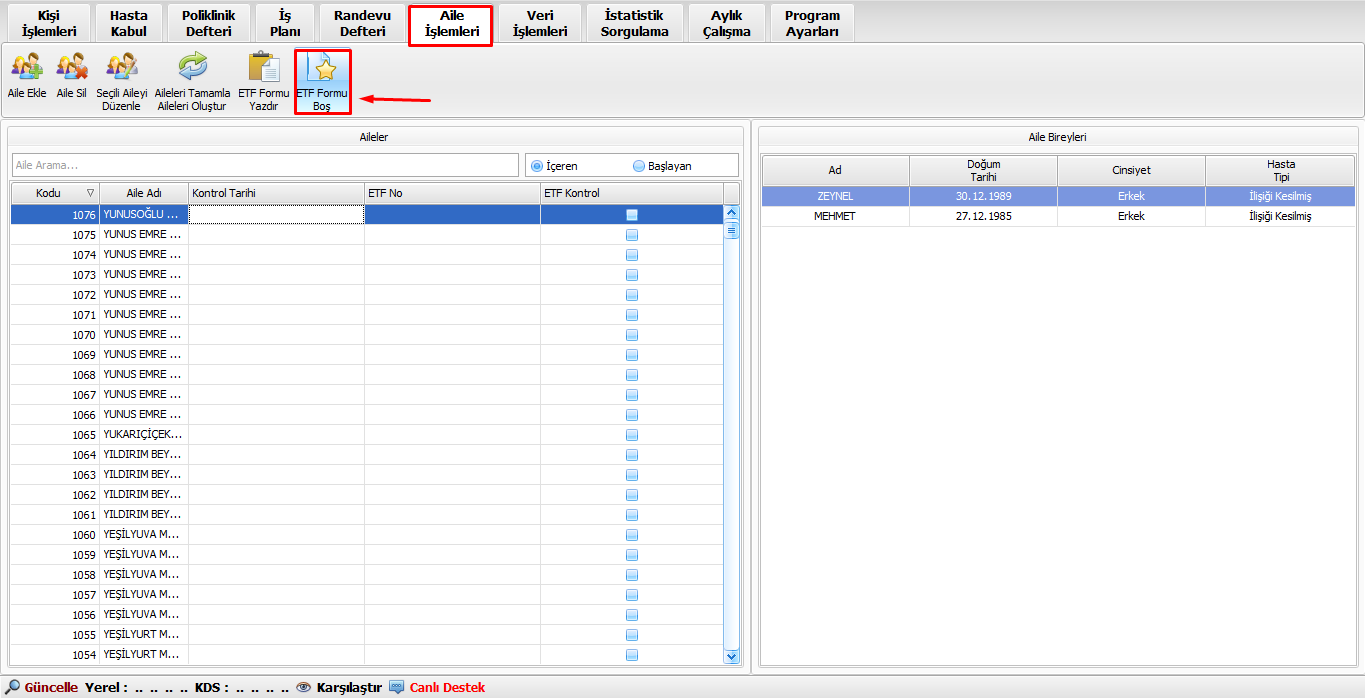Click the Aile Adı column header
Viewport: 1365px width, 698px height.
(144, 193)
